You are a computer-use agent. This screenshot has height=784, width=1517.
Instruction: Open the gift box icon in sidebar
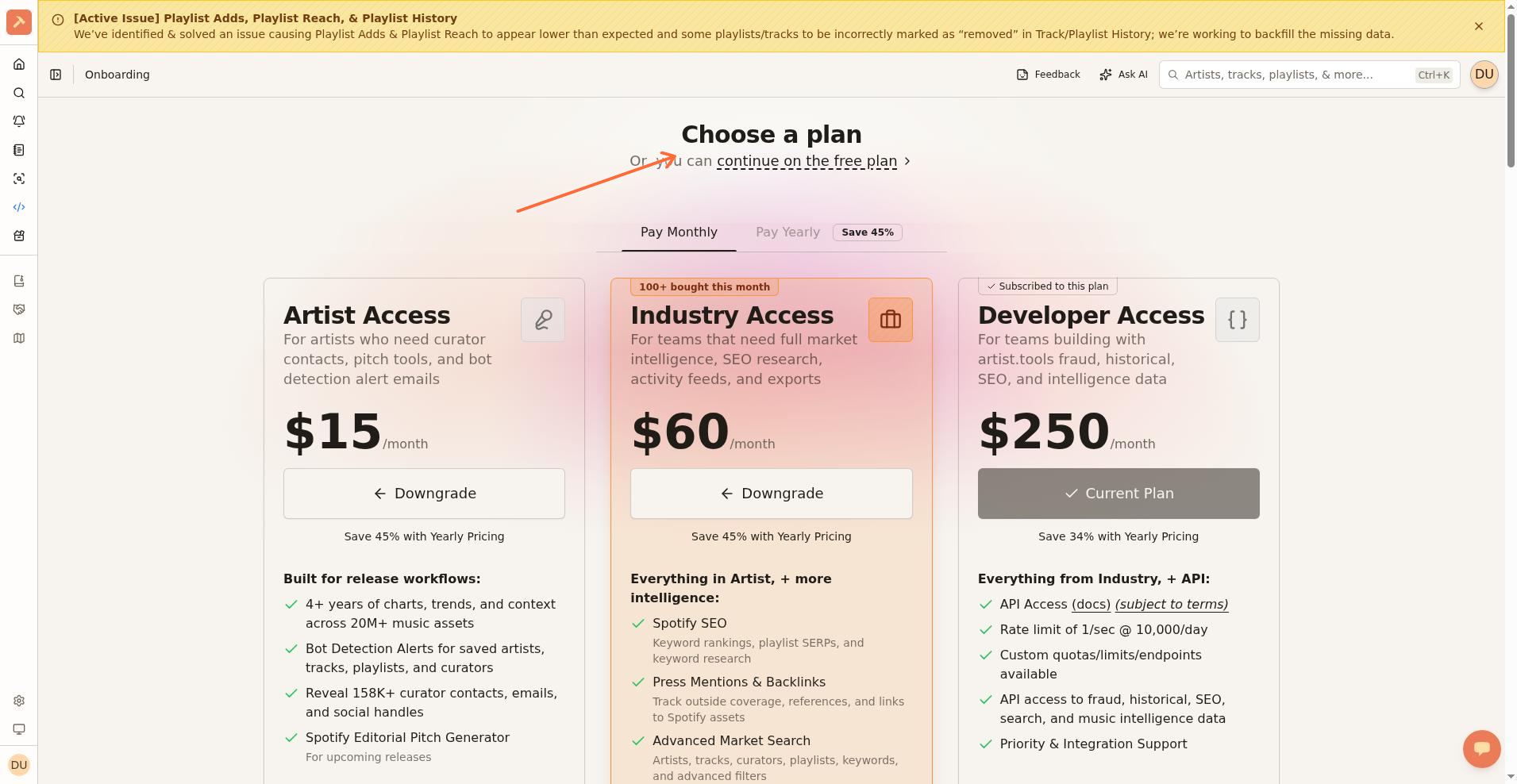(x=19, y=236)
